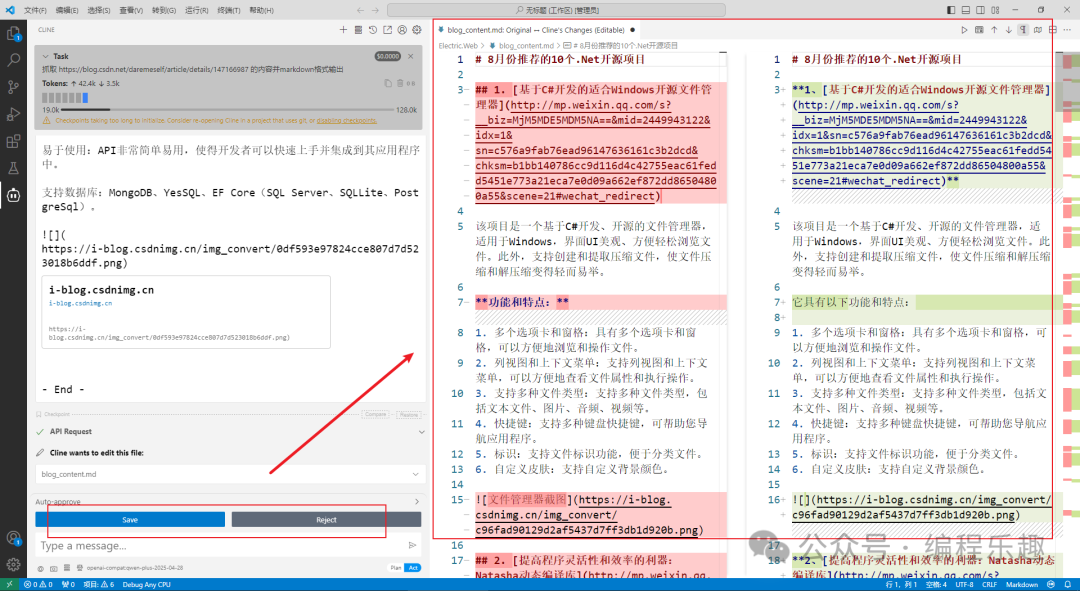Image resolution: width=1080 pixels, height=591 pixels.
Task: Click the Compare checkpoint button
Action: pyautogui.click(x=375, y=415)
